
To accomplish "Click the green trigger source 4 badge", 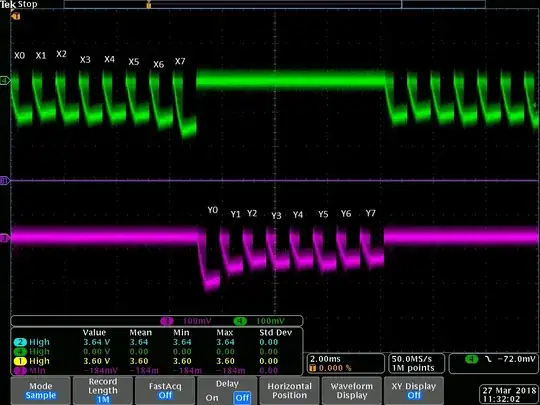I will [471, 359].
